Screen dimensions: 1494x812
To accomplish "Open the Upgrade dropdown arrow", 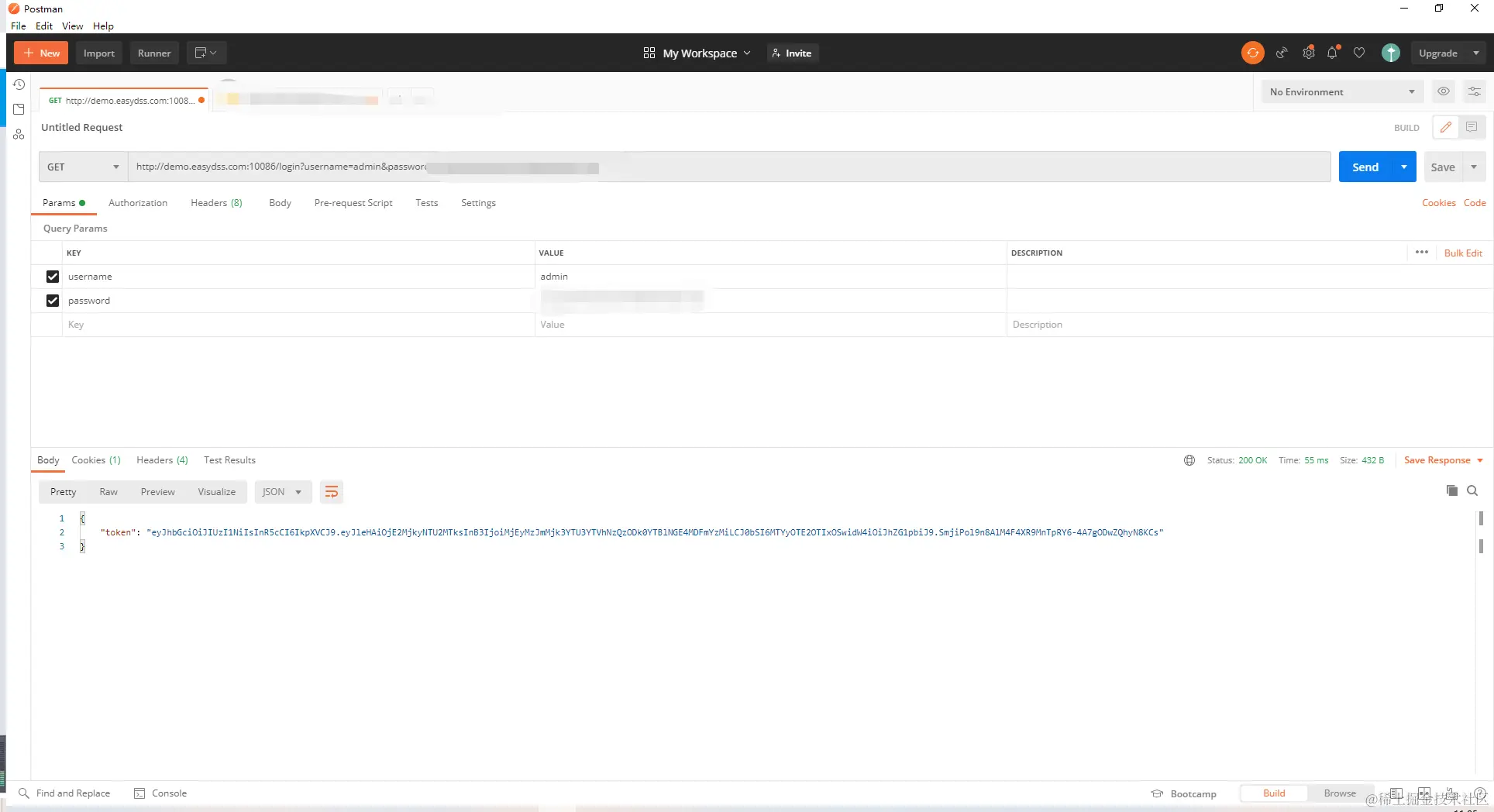I will [x=1475, y=53].
